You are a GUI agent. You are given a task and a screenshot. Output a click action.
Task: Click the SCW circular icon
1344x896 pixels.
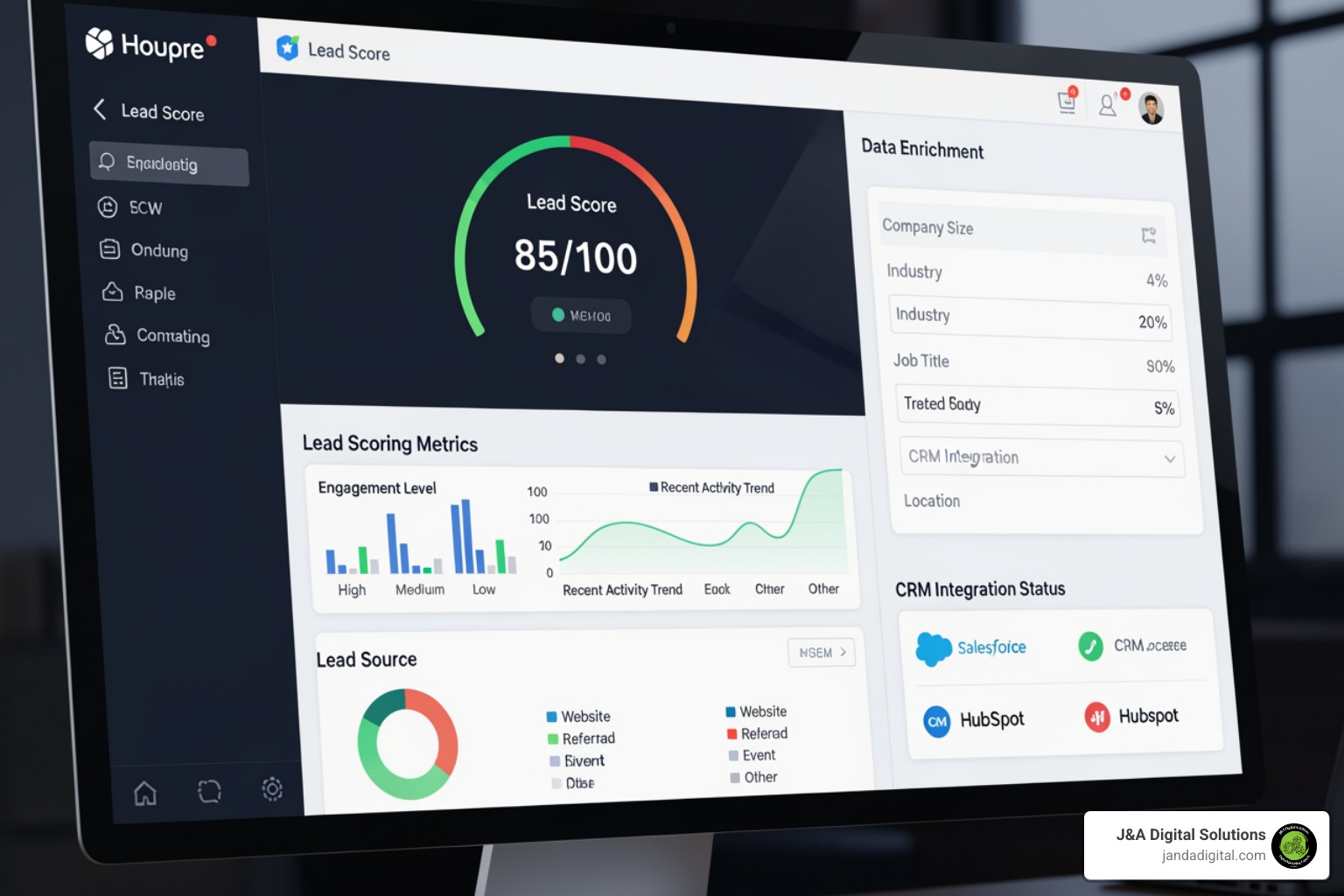pos(108,206)
